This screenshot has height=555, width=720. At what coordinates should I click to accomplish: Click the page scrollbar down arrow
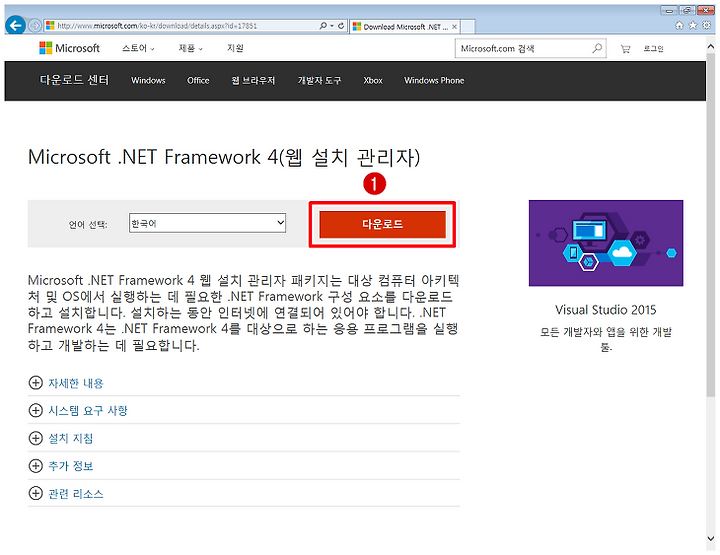coord(711,539)
